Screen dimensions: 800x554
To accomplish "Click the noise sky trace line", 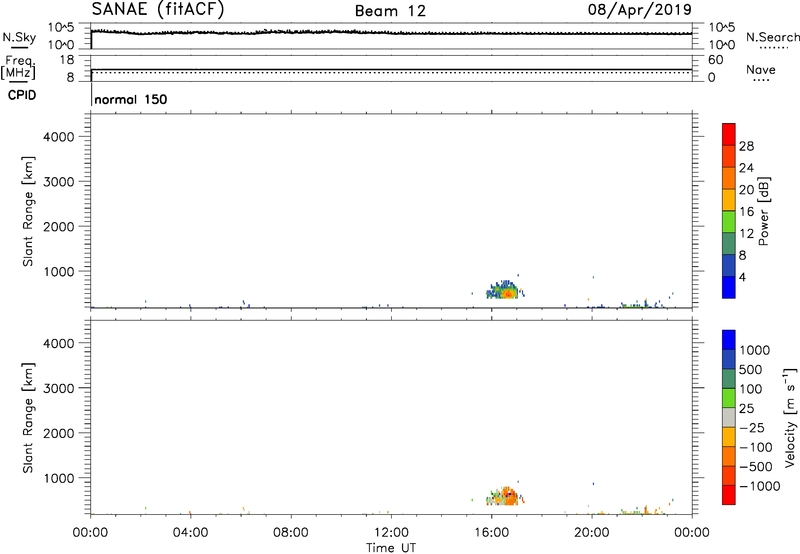I will tap(391, 33).
